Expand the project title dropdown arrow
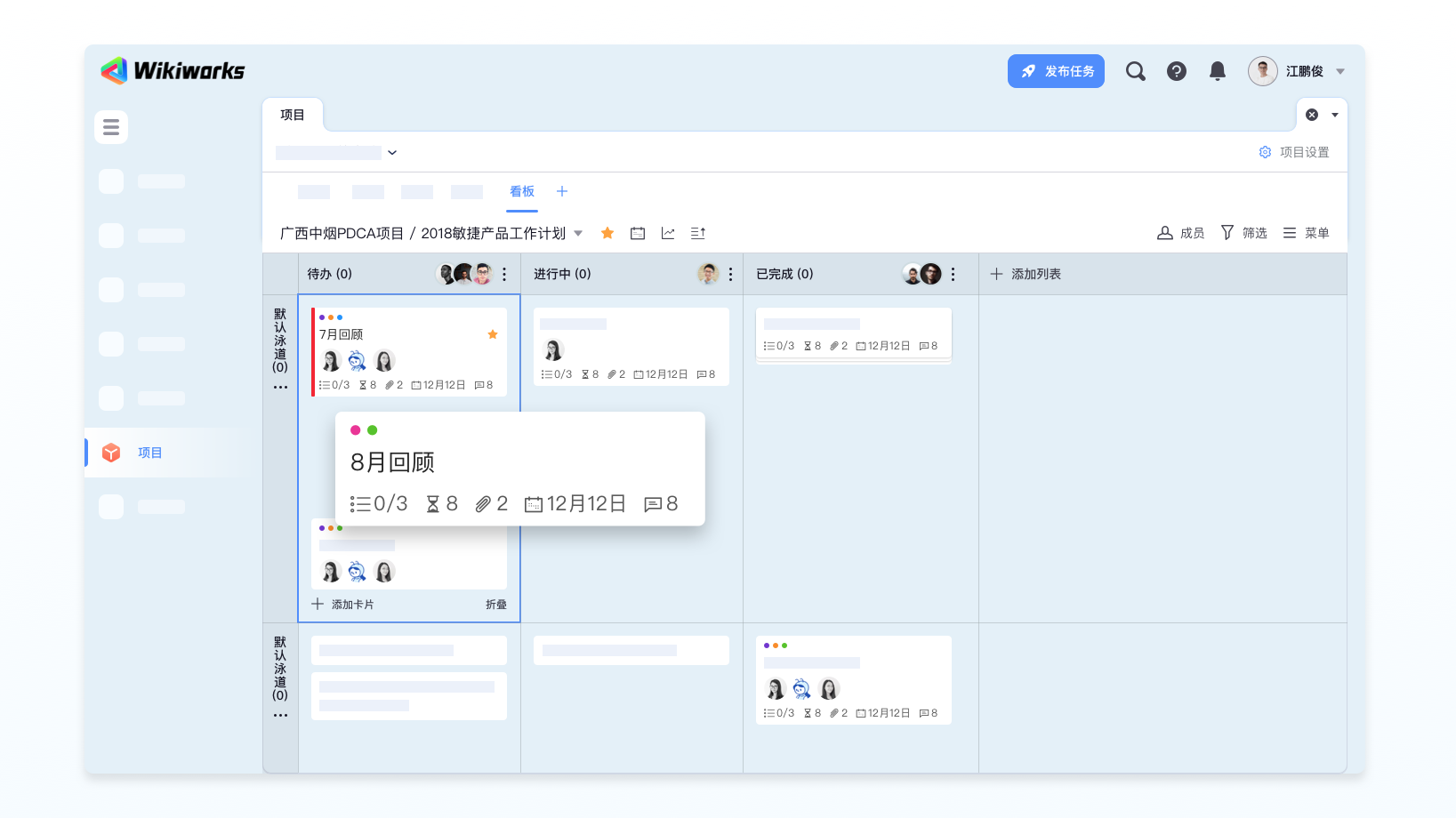Viewport: 1456px width, 818px height. click(x=578, y=233)
